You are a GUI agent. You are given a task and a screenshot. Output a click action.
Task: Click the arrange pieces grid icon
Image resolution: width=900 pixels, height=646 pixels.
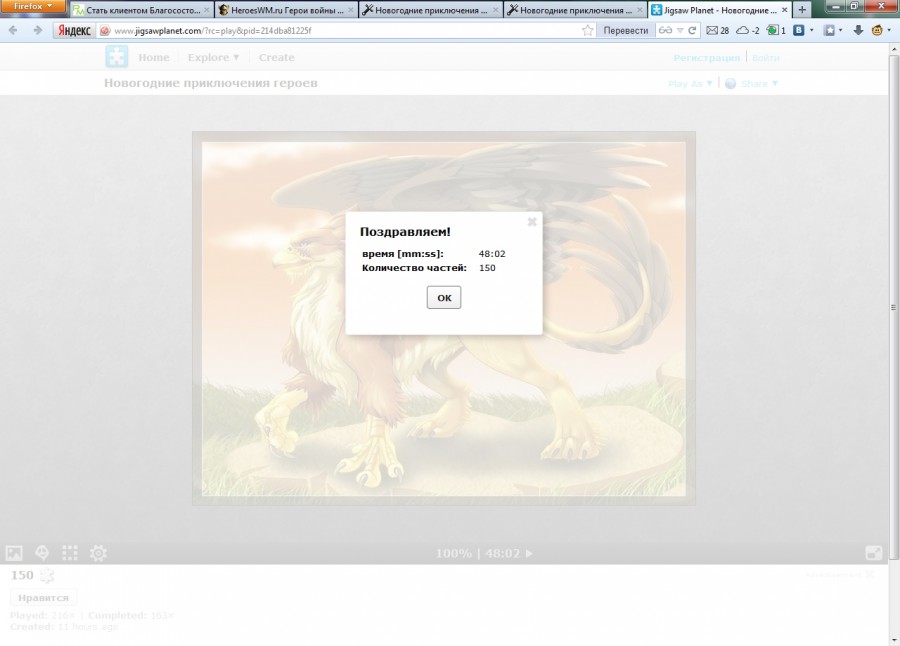point(70,553)
